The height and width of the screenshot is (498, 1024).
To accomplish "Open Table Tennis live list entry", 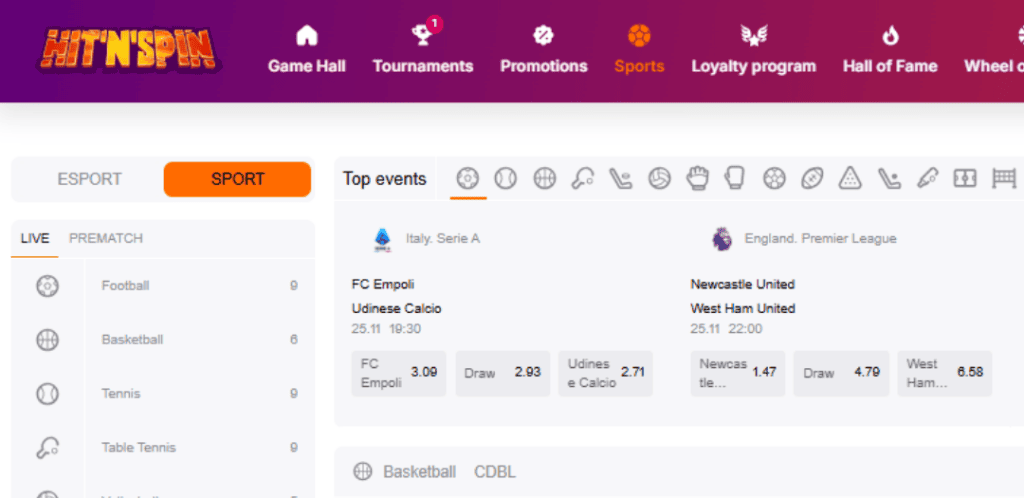I will [x=163, y=448].
